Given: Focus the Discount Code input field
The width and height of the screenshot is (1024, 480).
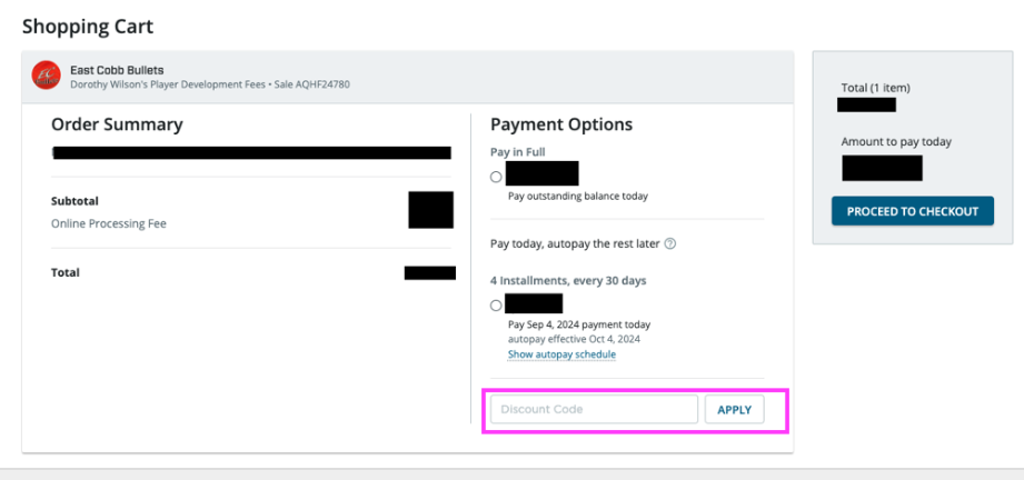Looking at the screenshot, I should 593,409.
